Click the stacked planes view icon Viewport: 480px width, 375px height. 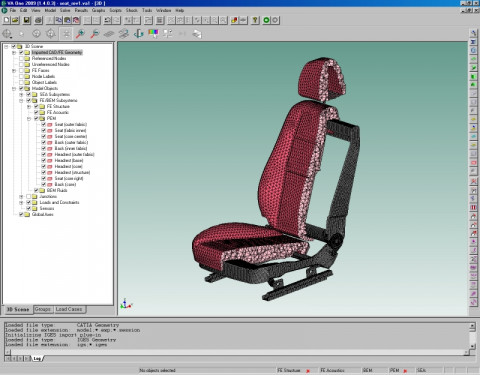pos(124,34)
